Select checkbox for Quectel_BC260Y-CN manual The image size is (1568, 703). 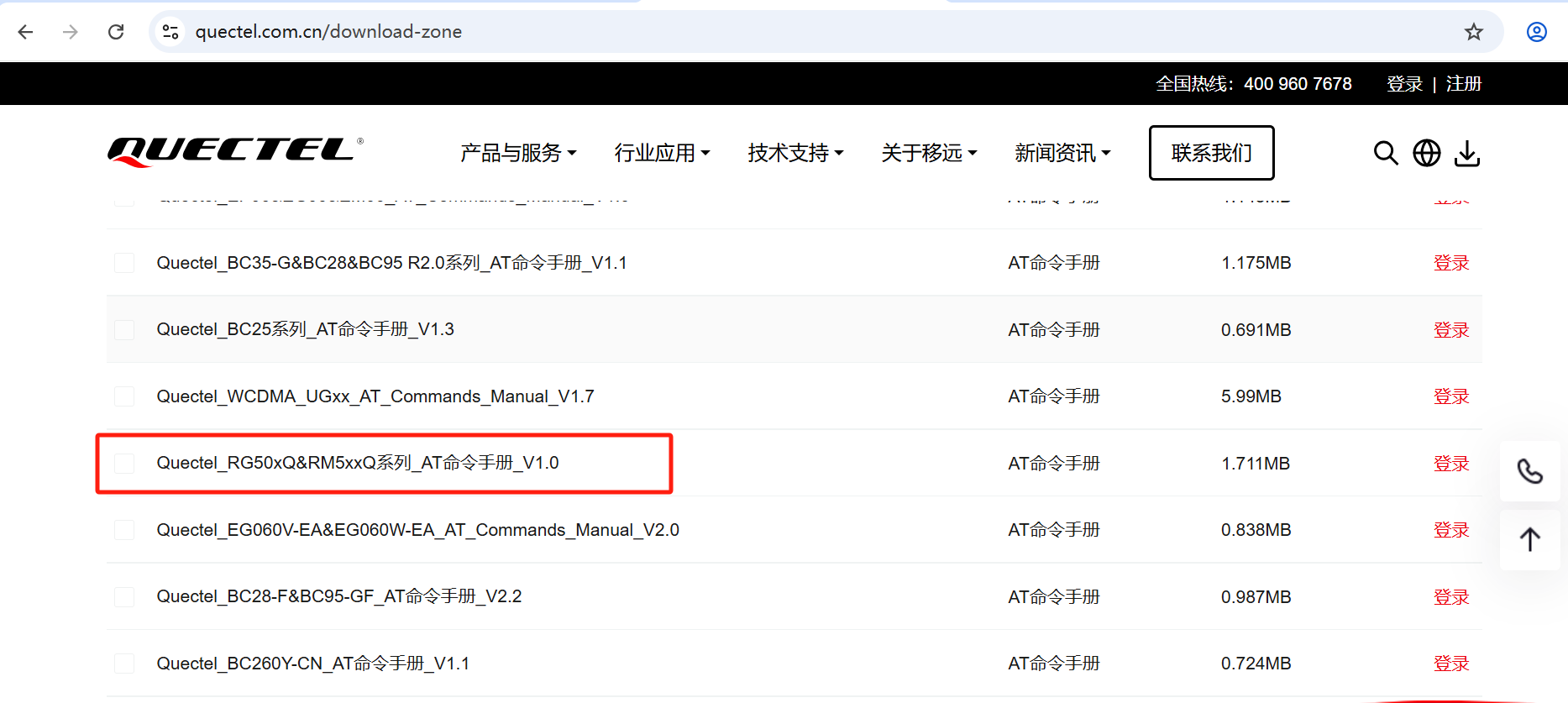[x=124, y=664]
